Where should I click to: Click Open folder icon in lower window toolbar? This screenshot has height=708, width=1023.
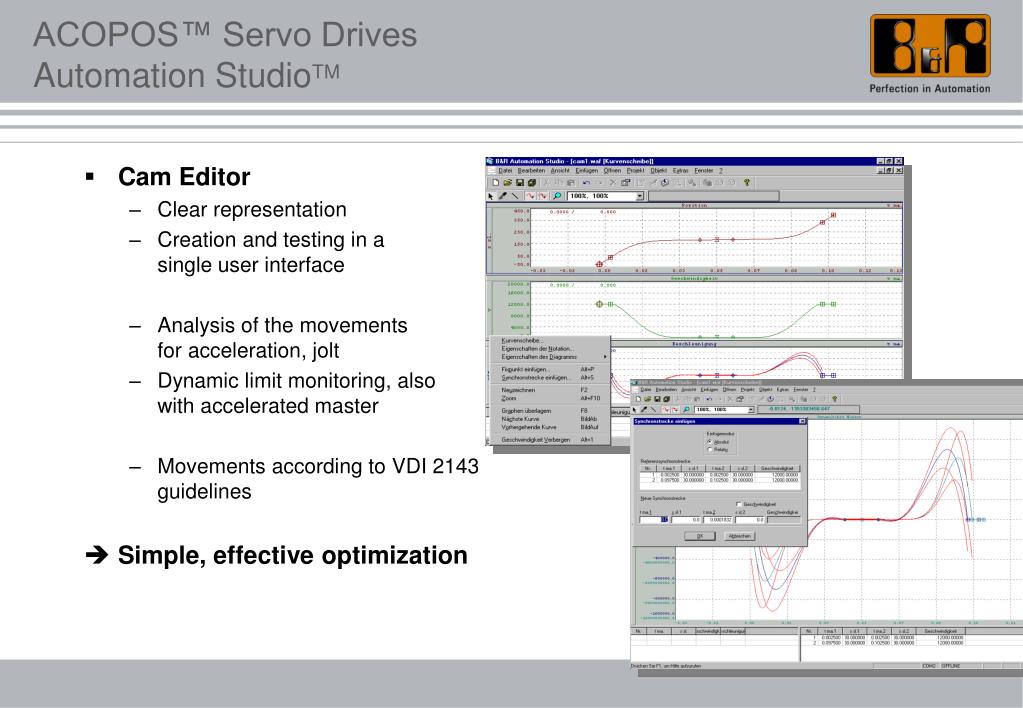point(648,399)
